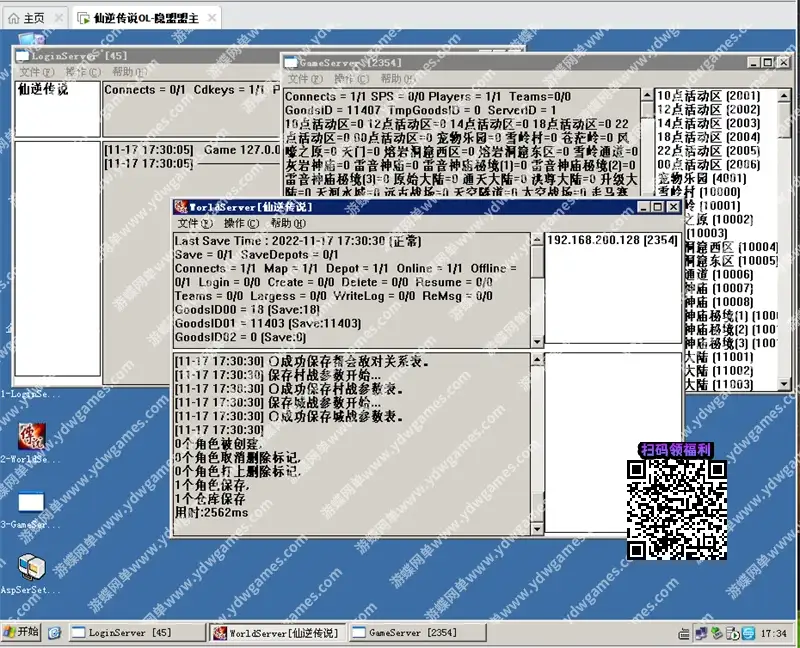This screenshot has height=648, width=800.
Task: Click the fourth system tray icon
Action: (733, 634)
